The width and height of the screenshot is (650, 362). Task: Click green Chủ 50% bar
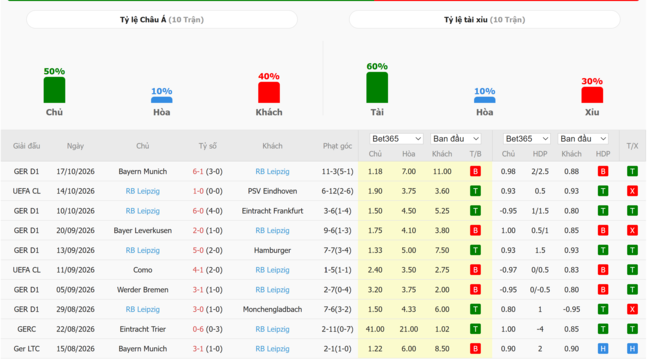coord(54,90)
